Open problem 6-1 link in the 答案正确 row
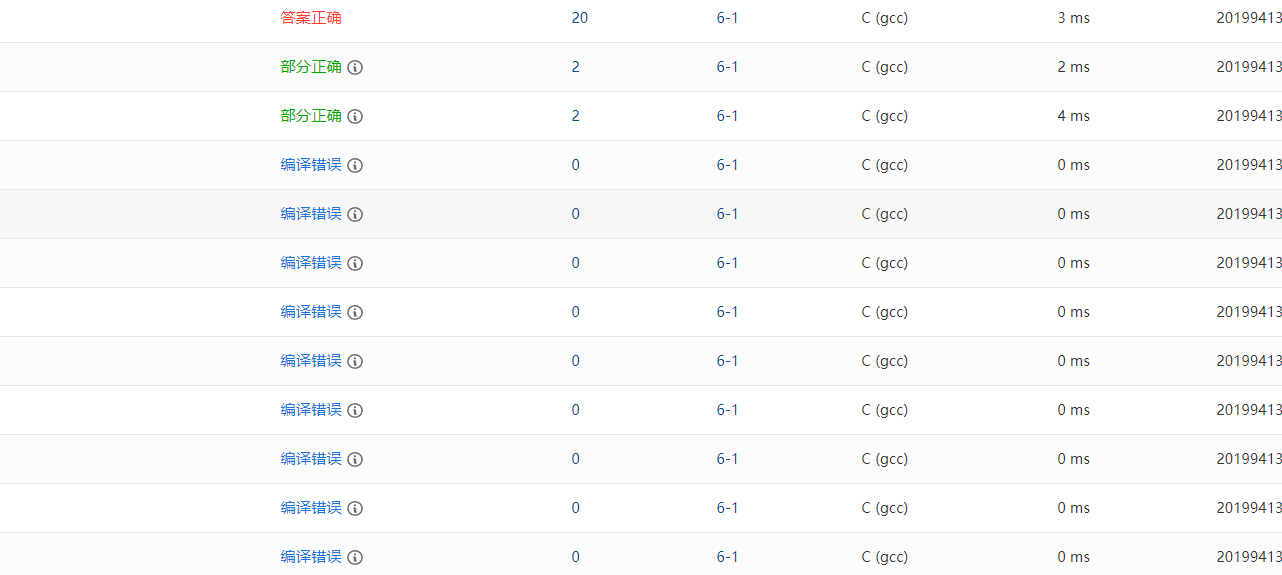This screenshot has height=575, width=1282. (727, 18)
